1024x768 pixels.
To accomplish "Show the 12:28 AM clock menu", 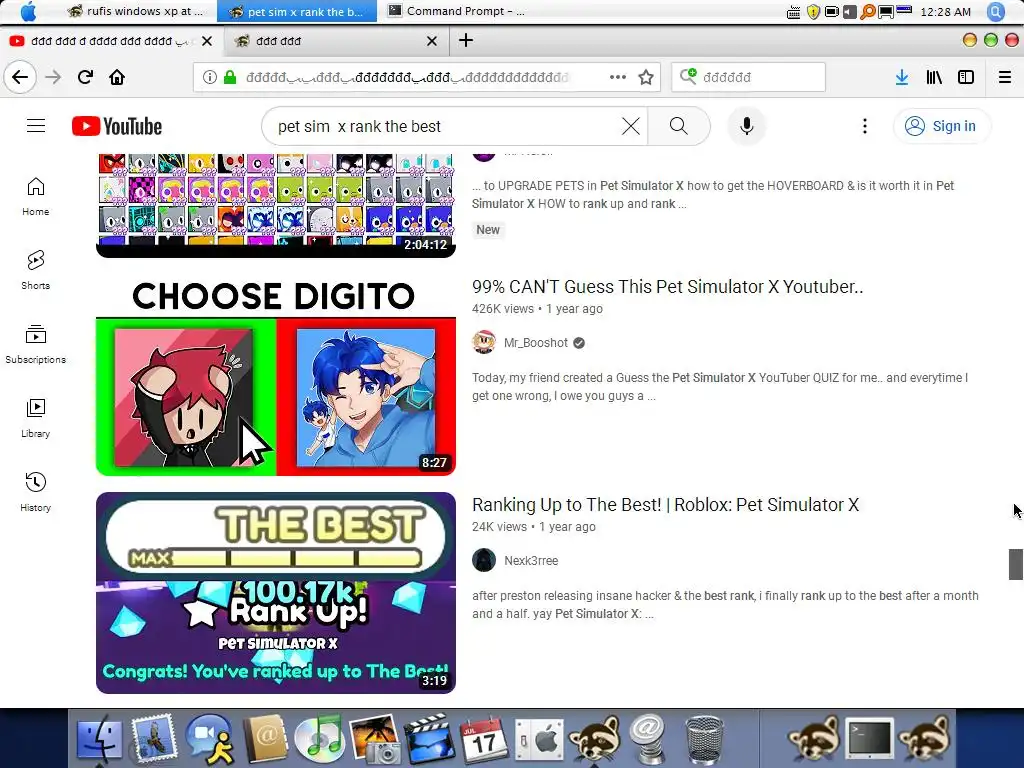I will [945, 11].
